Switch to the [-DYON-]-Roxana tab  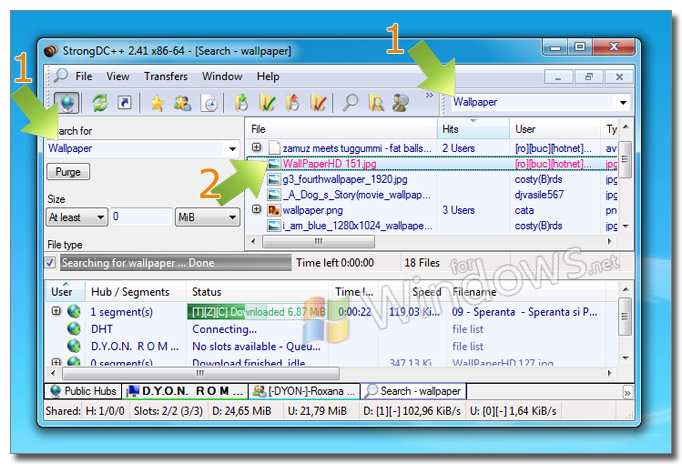(x=304, y=391)
